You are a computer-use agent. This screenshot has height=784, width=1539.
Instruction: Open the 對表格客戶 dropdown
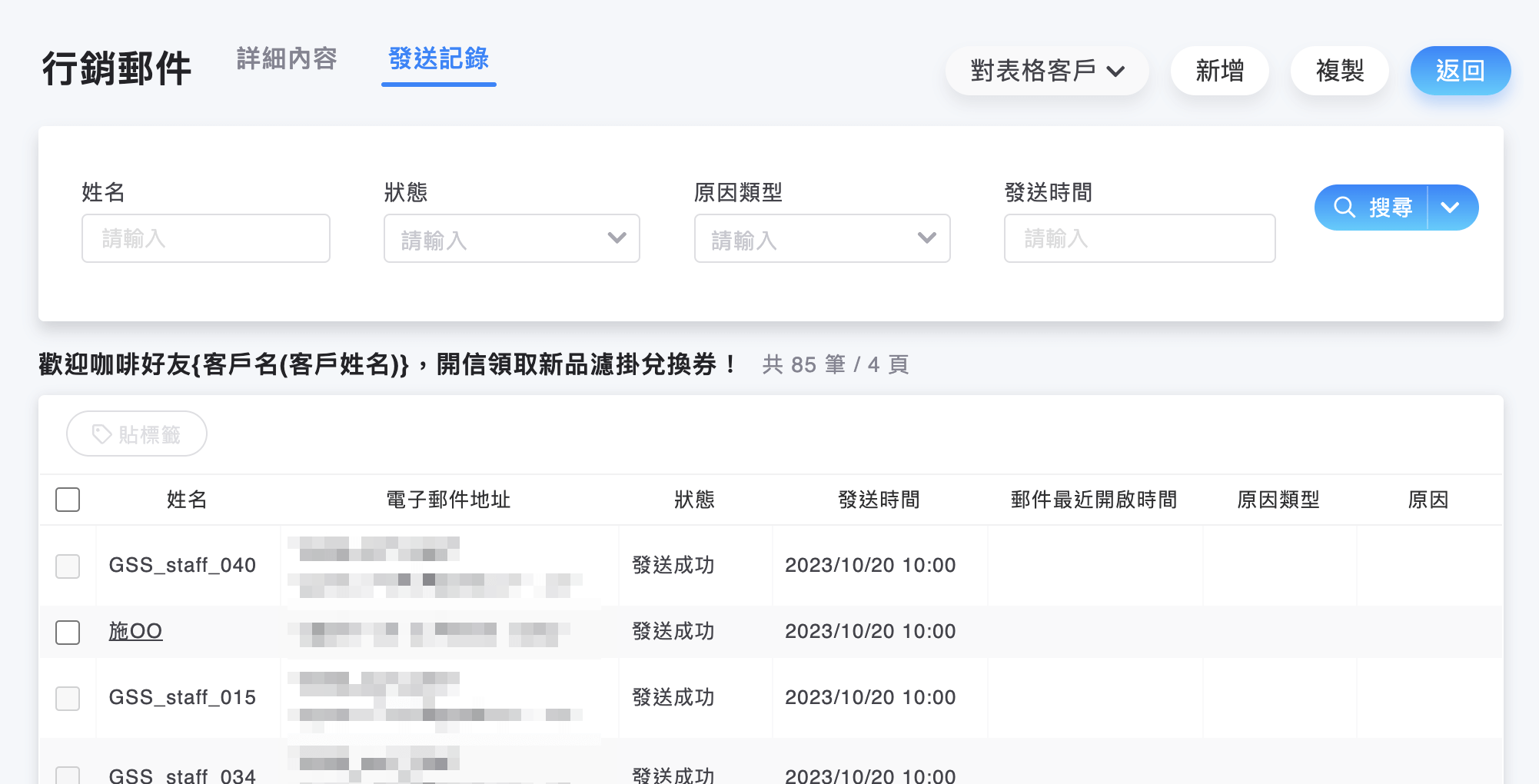click(1047, 71)
